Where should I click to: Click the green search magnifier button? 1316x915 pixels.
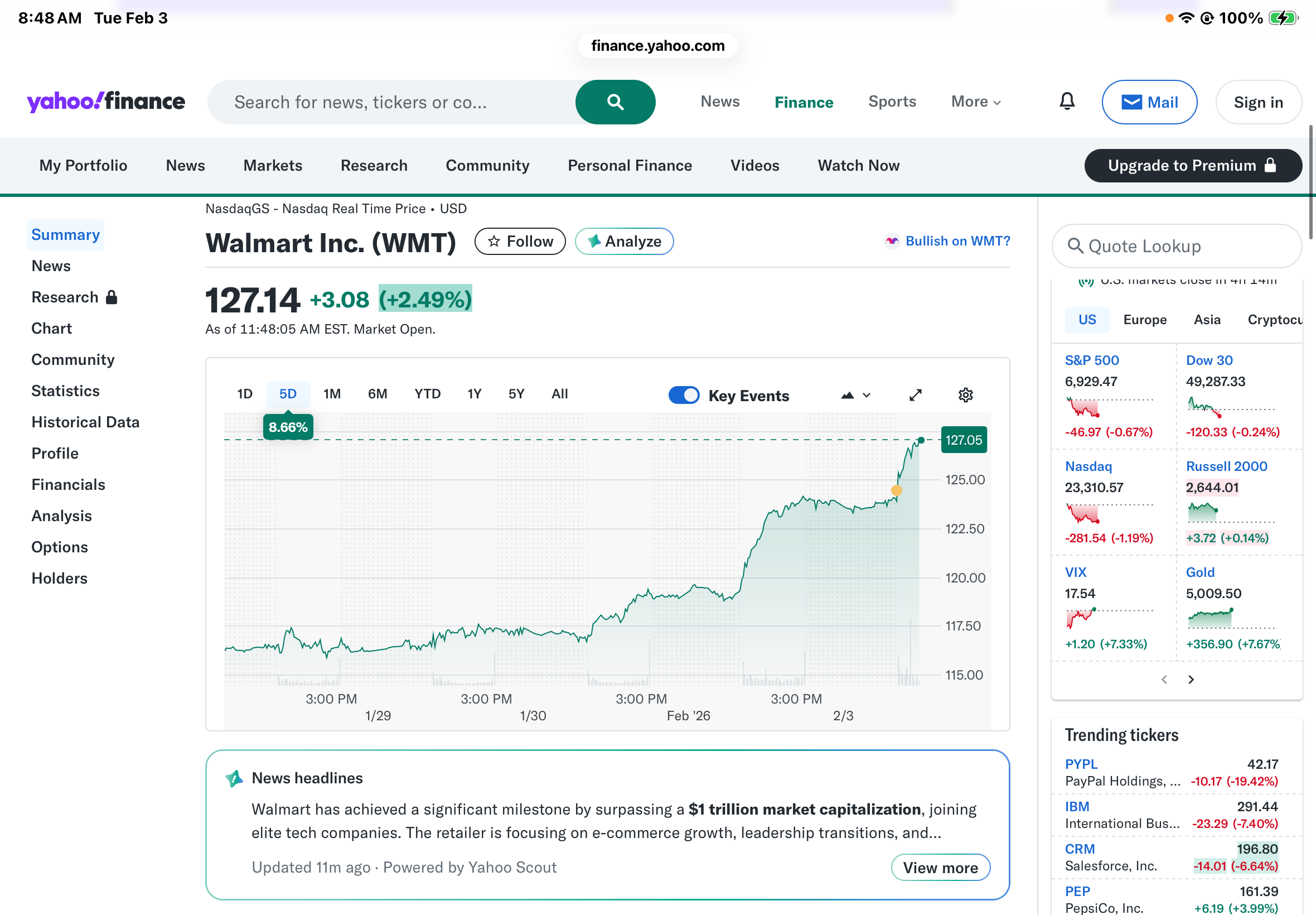tap(615, 102)
